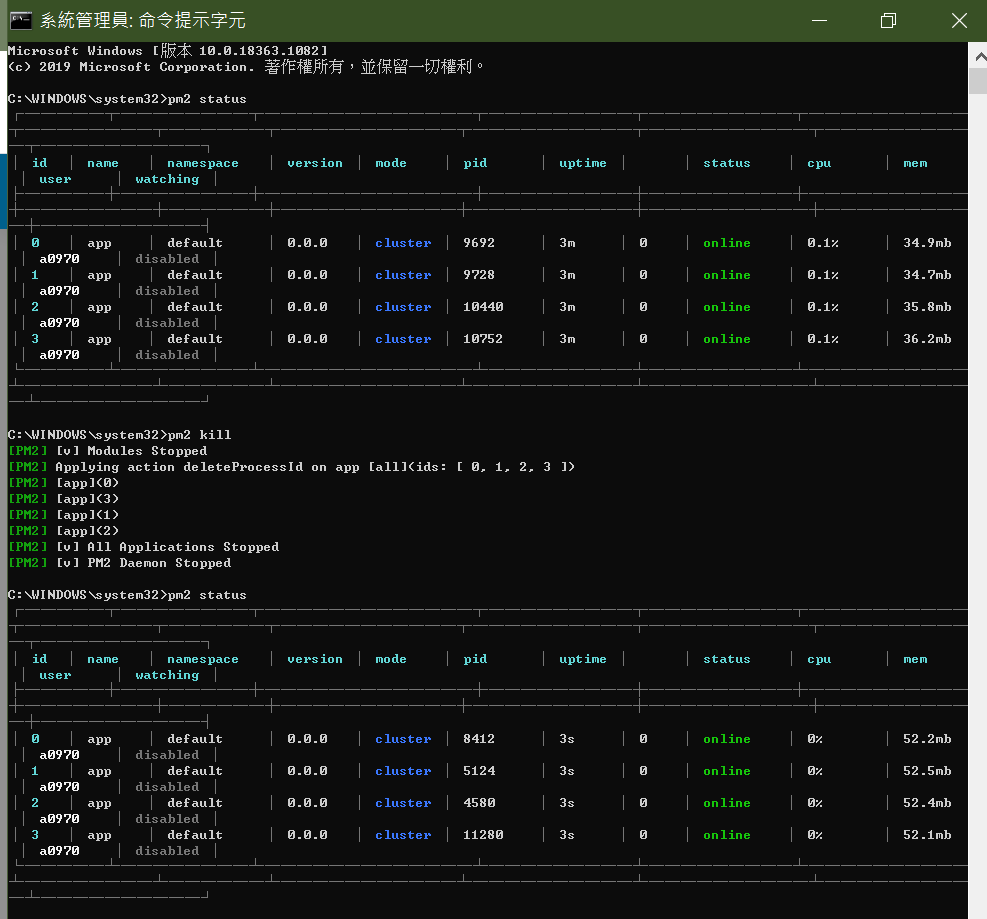987x919 pixels.
Task: Click pid value 11280 in second table
Action: tap(483, 835)
